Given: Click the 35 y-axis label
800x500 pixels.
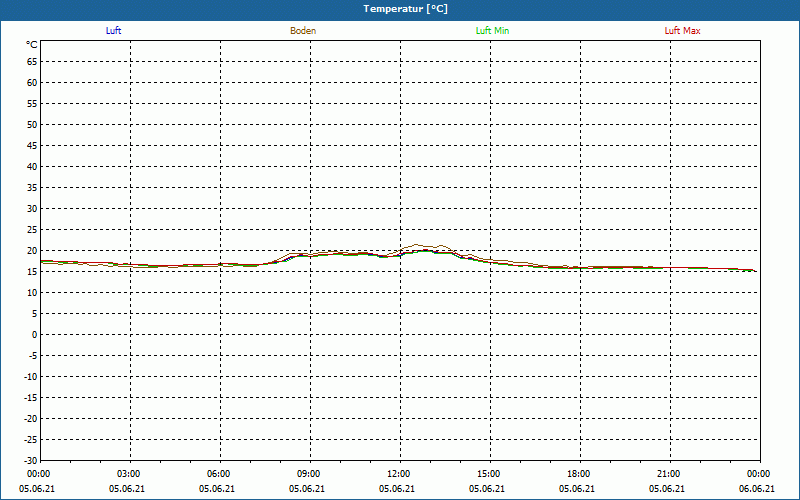Looking at the screenshot, I should (32, 188).
